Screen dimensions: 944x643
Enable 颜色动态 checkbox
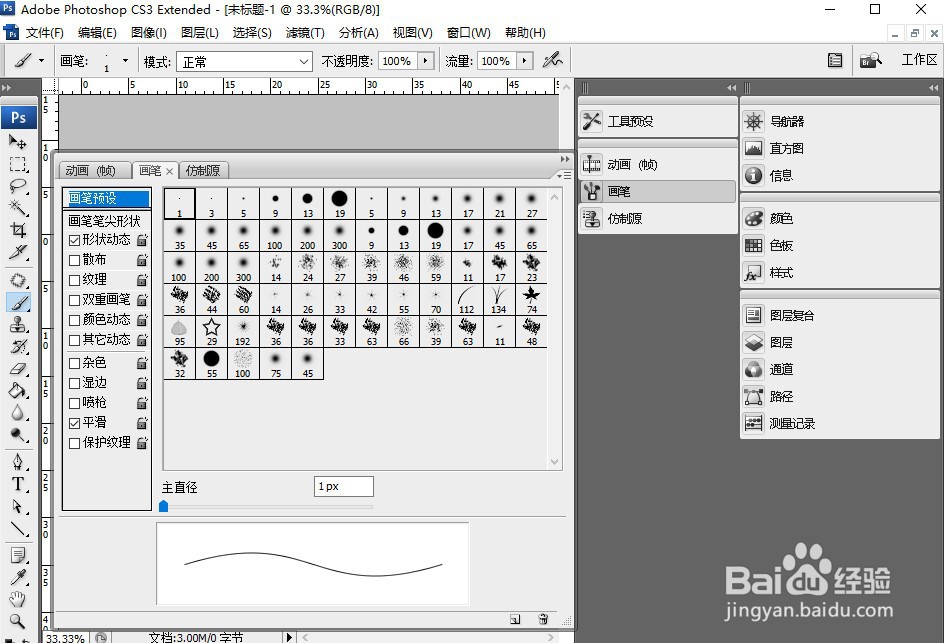tap(75, 320)
